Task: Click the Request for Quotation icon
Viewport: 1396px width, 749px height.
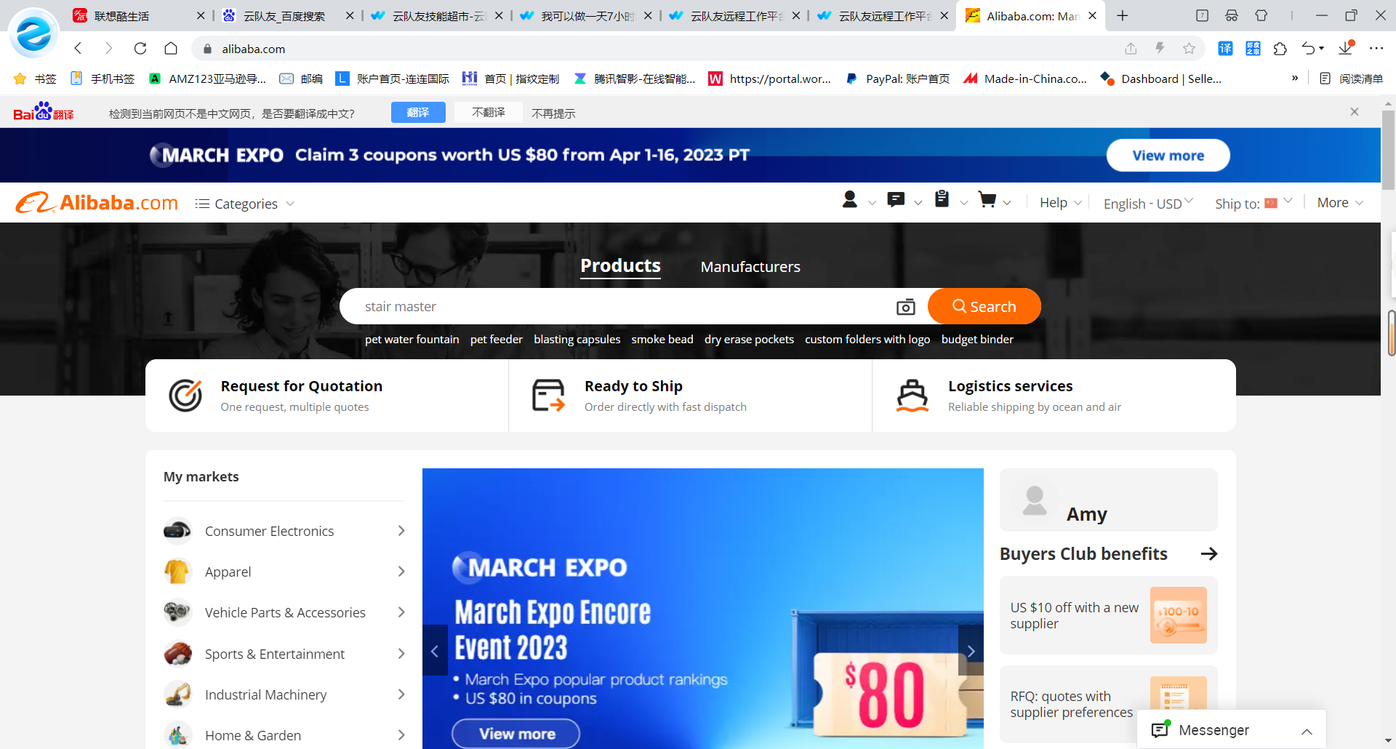Action: [x=185, y=396]
